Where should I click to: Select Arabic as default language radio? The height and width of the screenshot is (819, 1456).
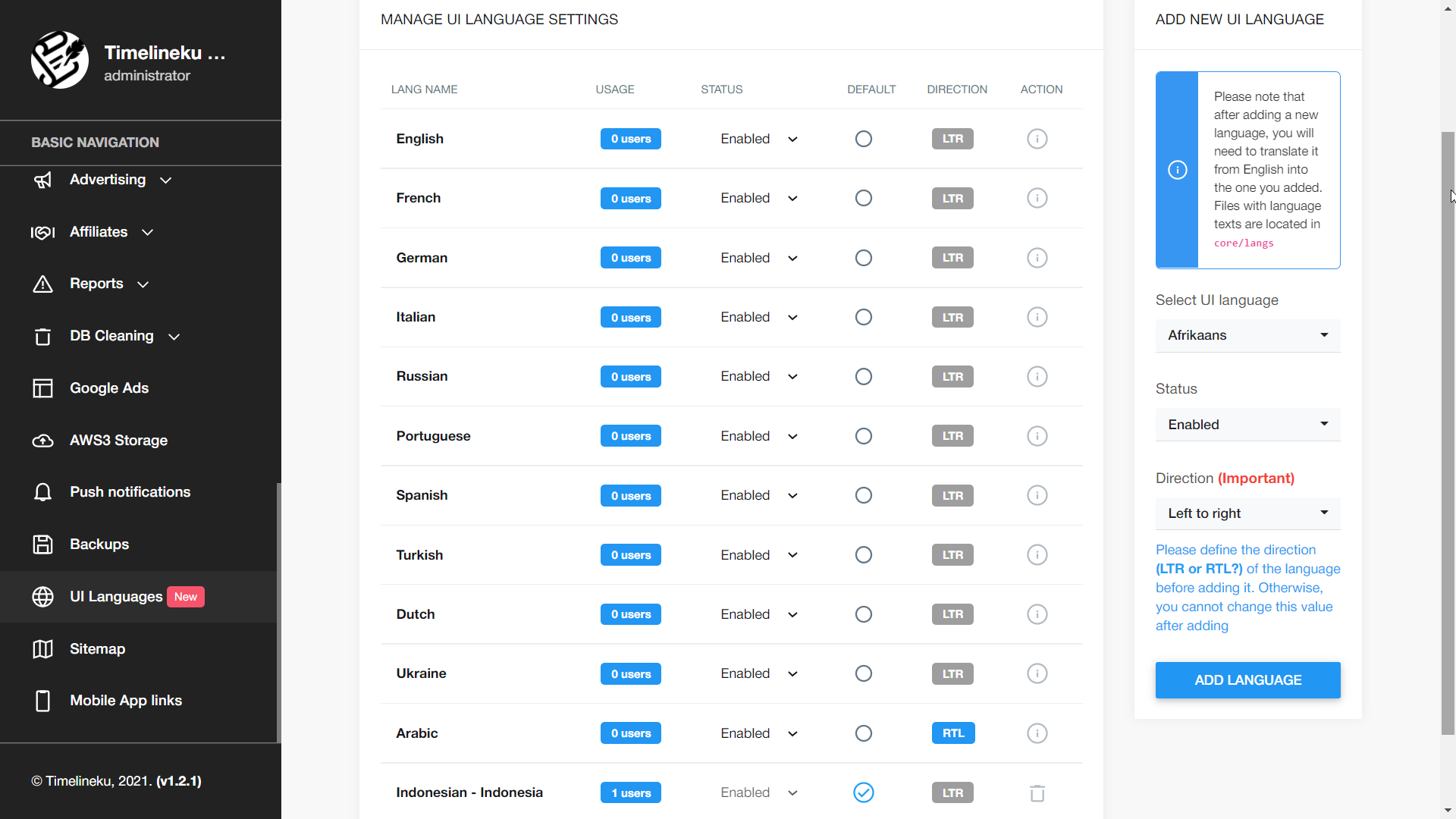(x=864, y=733)
